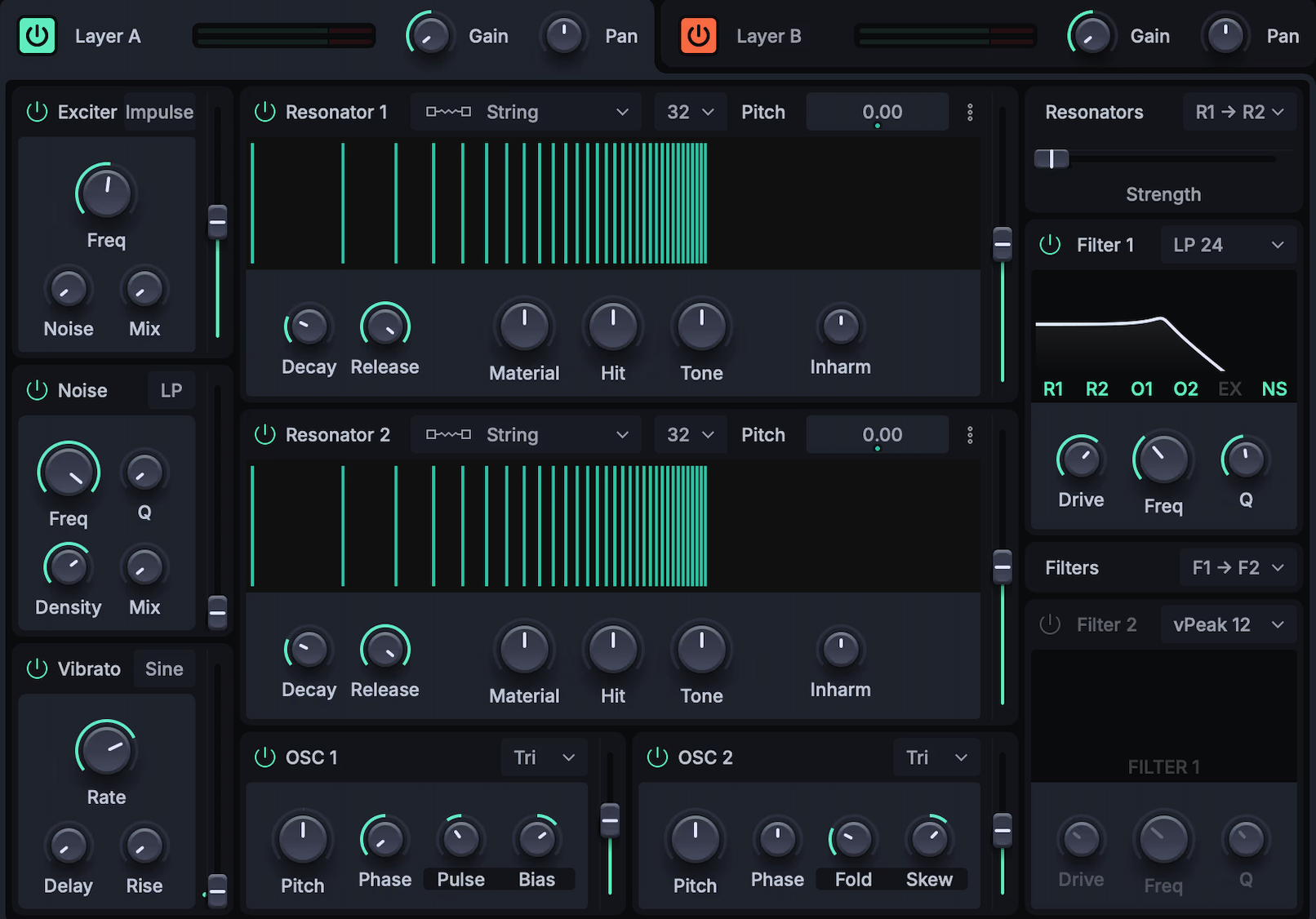The image size is (1316, 919).
Task: Enable Filter 2 power
Action: pos(1050,624)
